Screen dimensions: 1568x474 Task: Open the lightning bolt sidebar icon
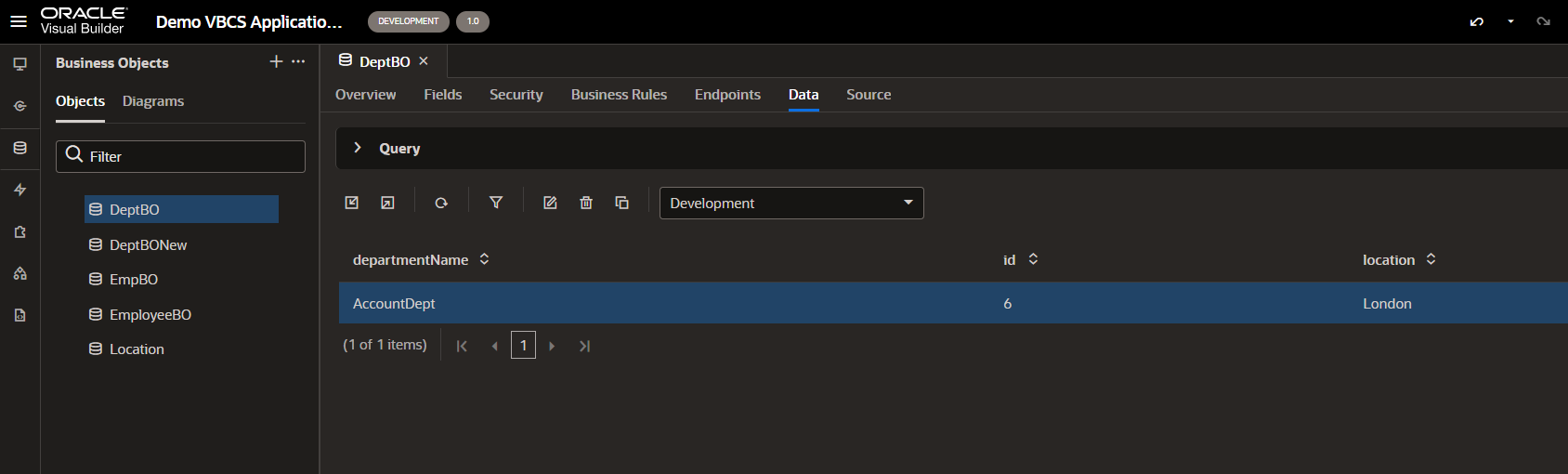(x=20, y=190)
